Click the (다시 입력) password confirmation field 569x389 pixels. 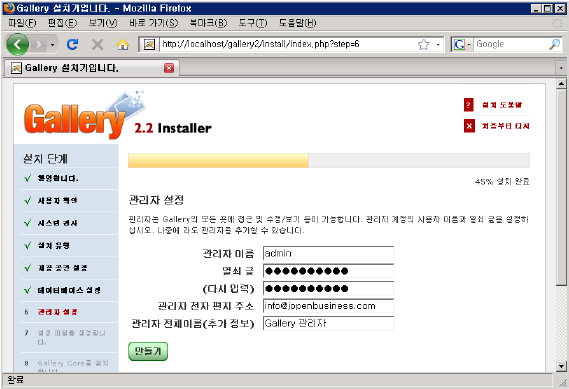pyautogui.click(x=328, y=288)
